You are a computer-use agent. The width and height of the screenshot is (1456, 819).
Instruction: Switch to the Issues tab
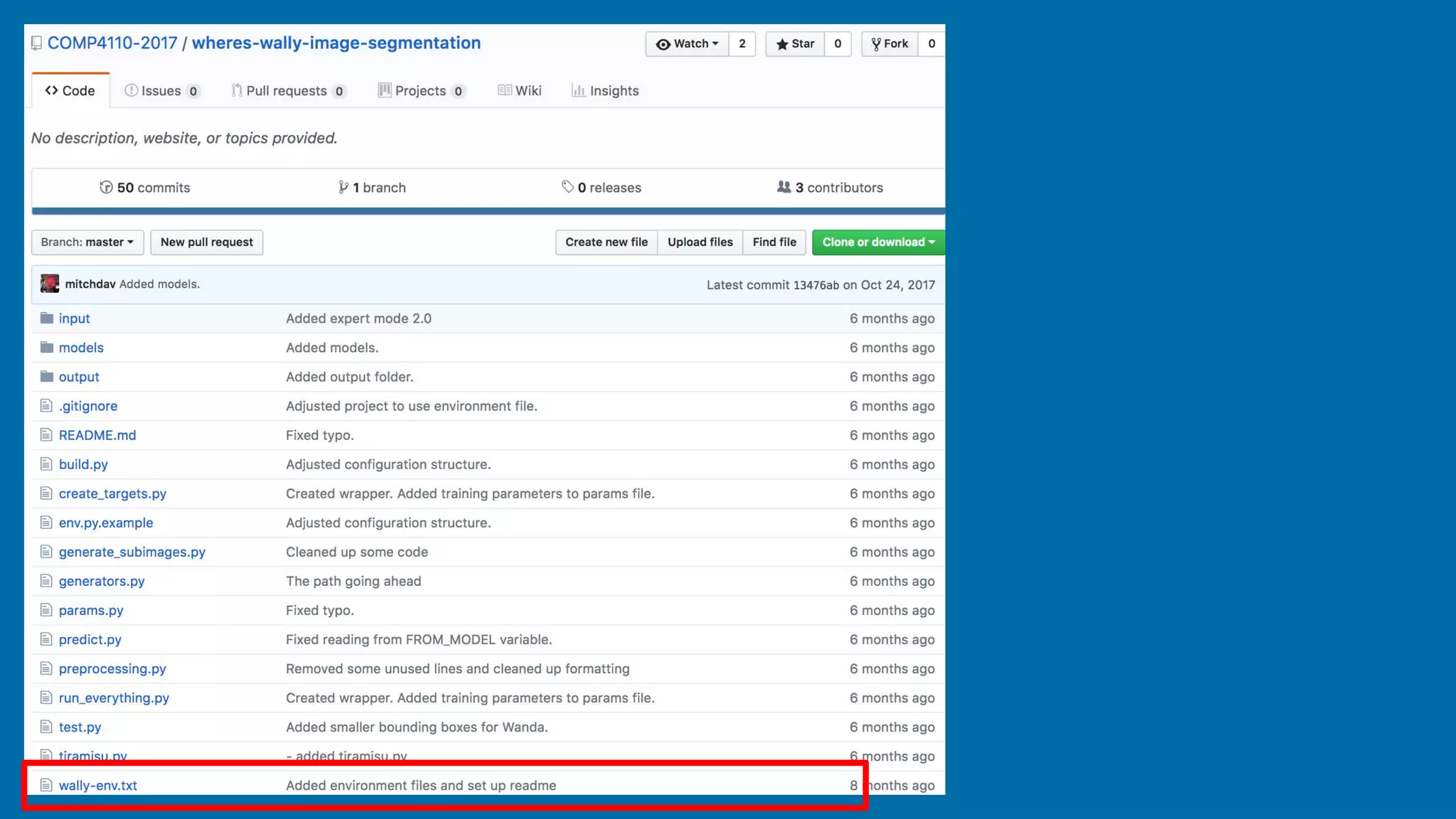[x=162, y=90]
